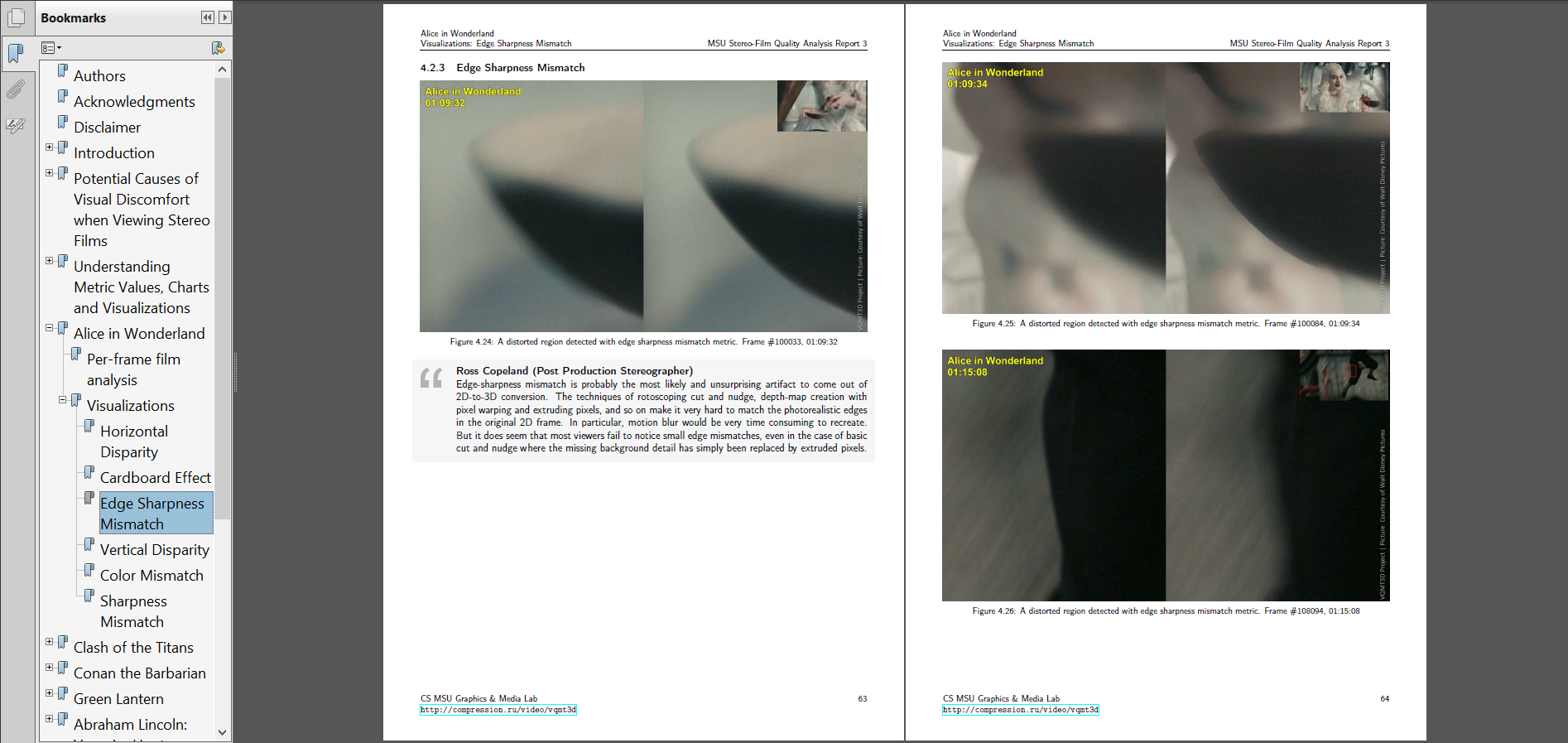Click the bookmark icon beside Color Mismatch

(x=89, y=571)
